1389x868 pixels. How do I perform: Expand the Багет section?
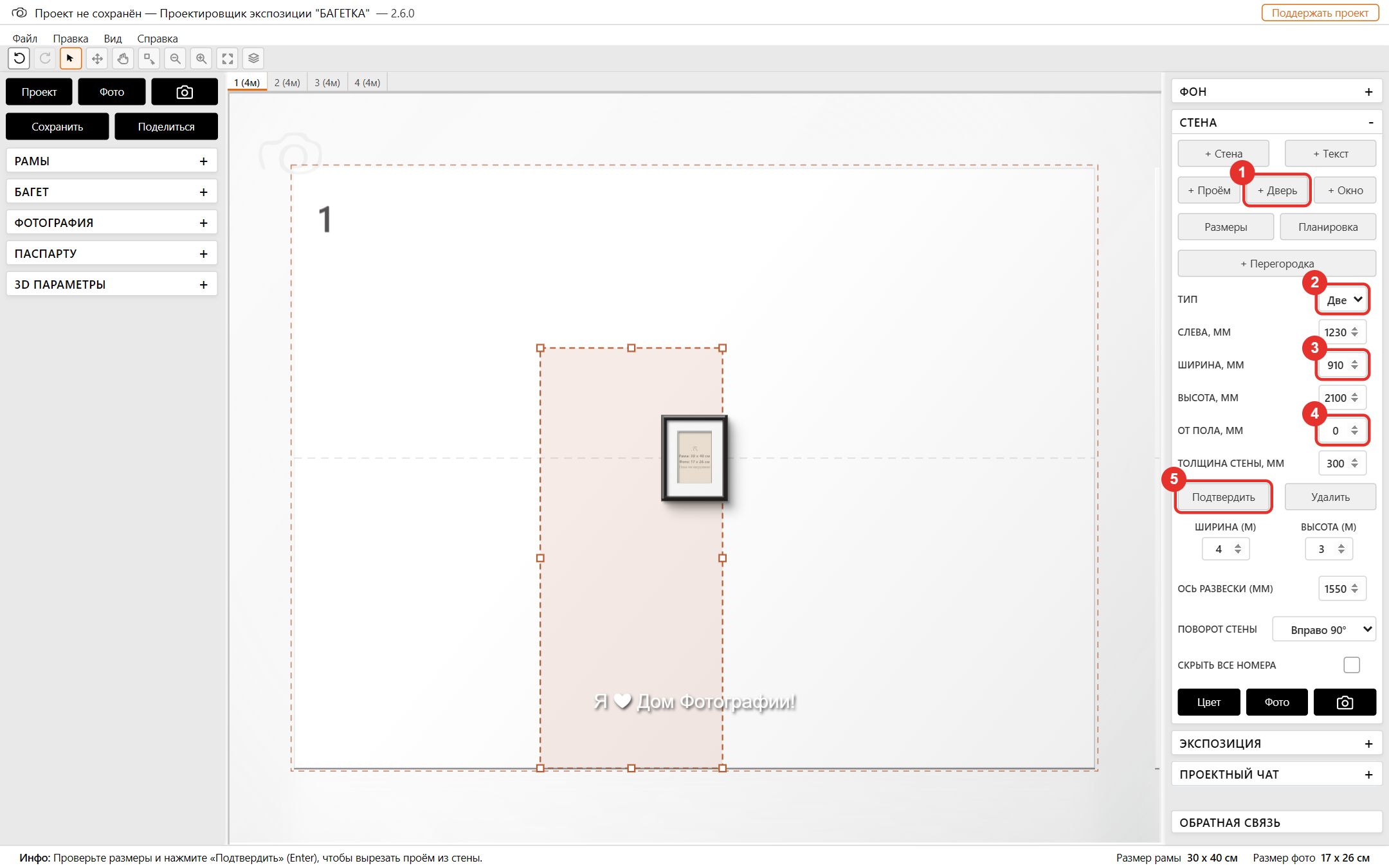tap(112, 192)
